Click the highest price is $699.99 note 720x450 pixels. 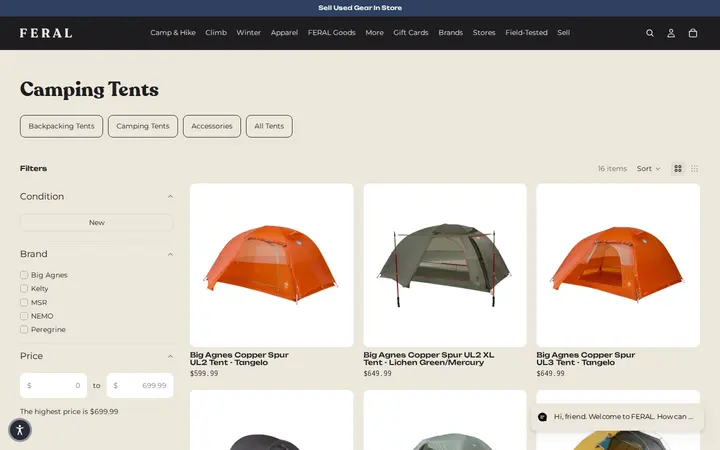(x=69, y=411)
